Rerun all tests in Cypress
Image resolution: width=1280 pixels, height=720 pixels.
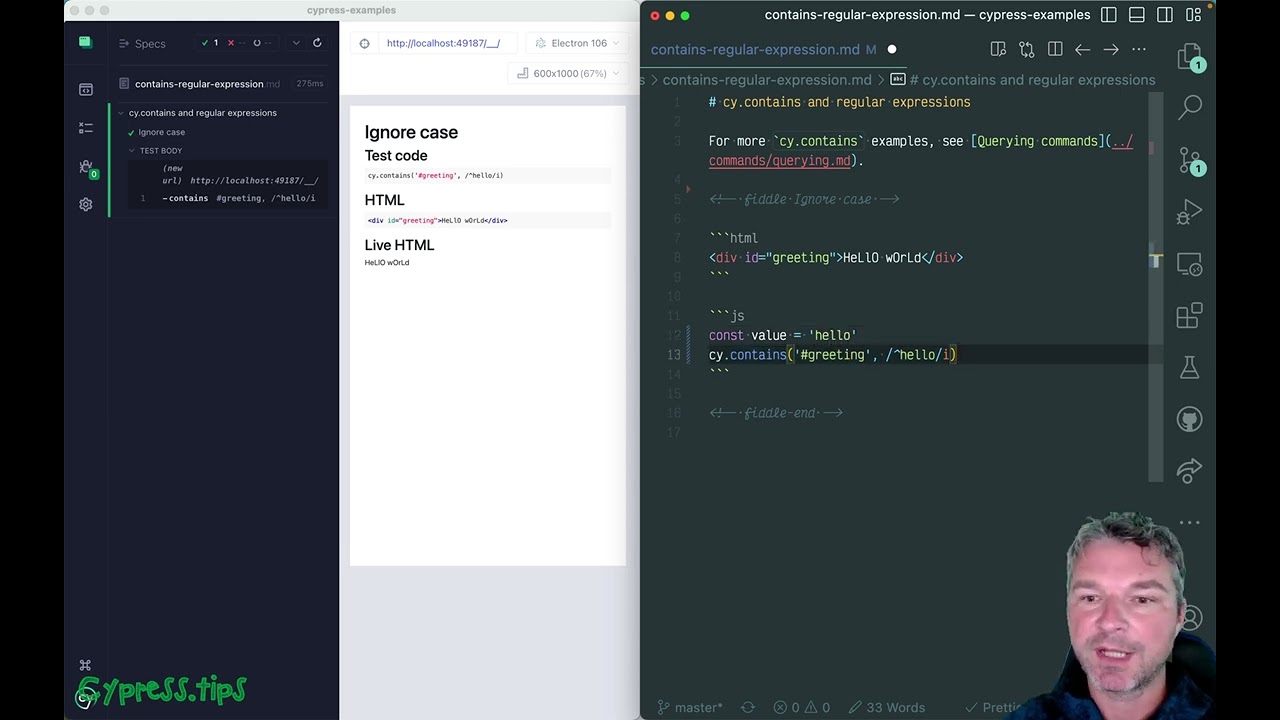tap(317, 43)
